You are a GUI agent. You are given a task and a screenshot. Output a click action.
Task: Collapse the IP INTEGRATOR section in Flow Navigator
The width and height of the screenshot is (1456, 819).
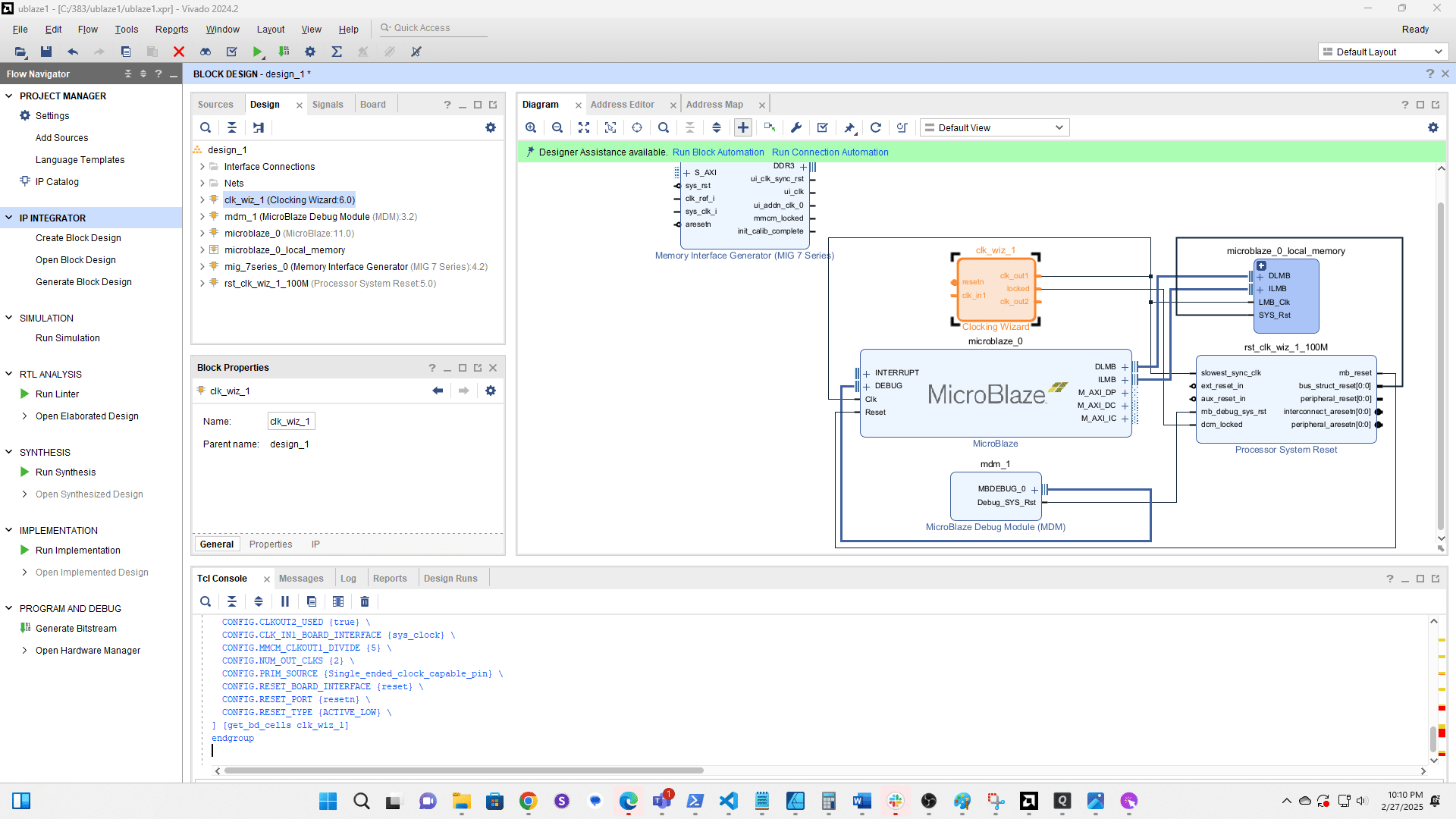pos(9,218)
